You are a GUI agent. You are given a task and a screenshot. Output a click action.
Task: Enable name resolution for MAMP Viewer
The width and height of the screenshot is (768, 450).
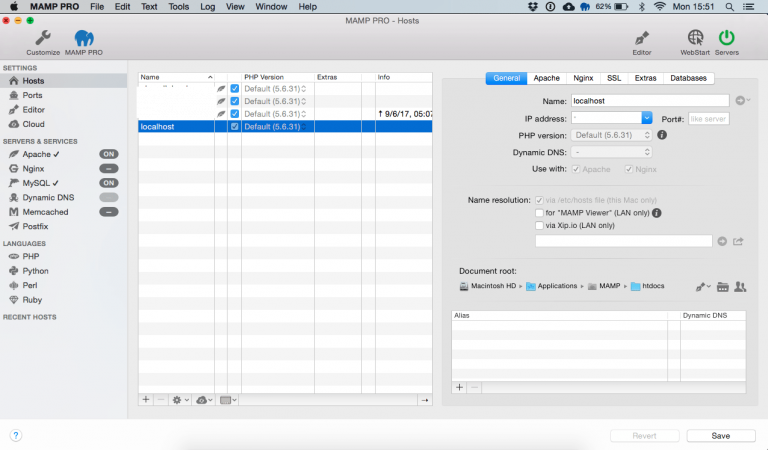point(539,213)
